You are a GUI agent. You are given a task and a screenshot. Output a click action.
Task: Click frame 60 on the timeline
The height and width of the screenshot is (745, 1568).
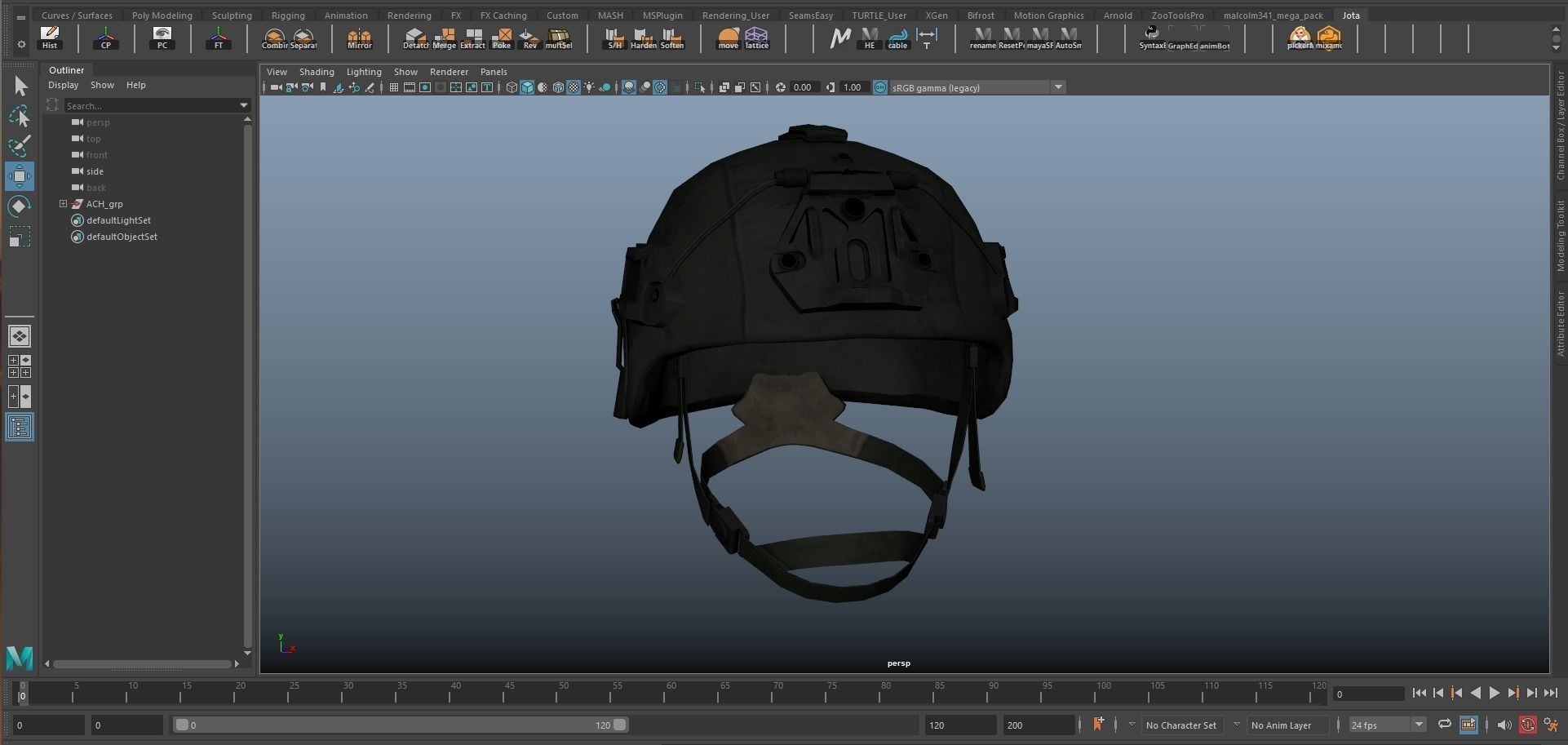671,693
